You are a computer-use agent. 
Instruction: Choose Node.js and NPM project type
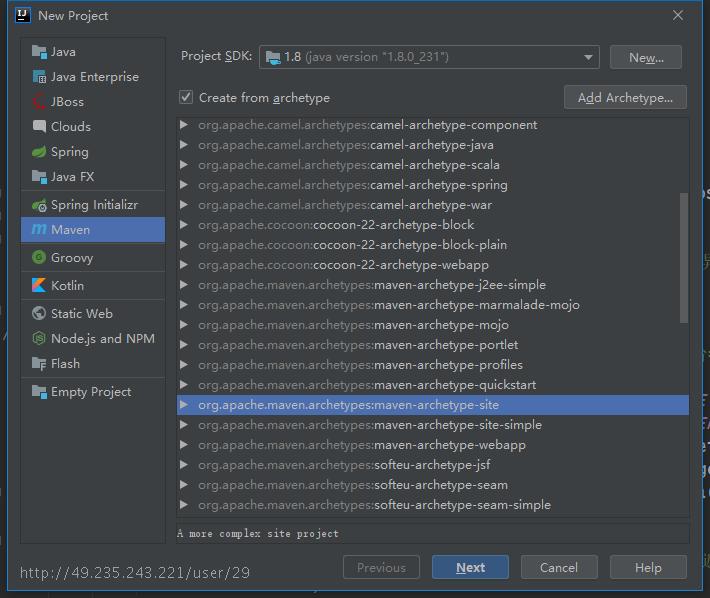pyautogui.click(x=93, y=339)
